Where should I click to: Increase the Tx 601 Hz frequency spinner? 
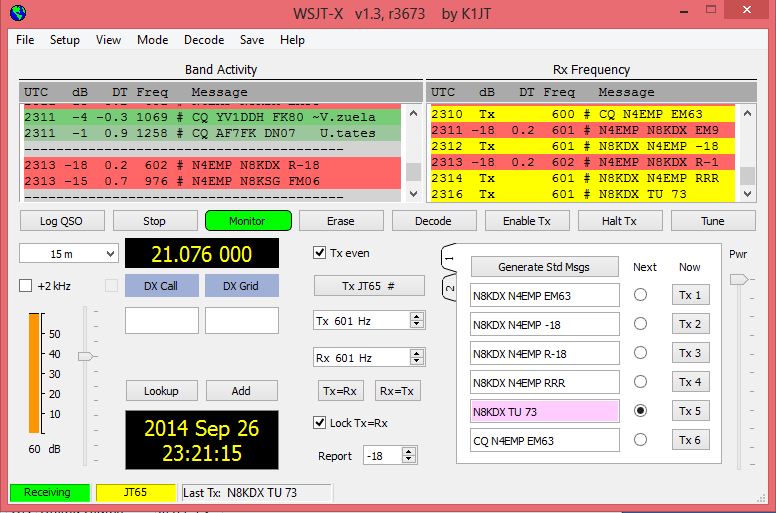point(416,316)
